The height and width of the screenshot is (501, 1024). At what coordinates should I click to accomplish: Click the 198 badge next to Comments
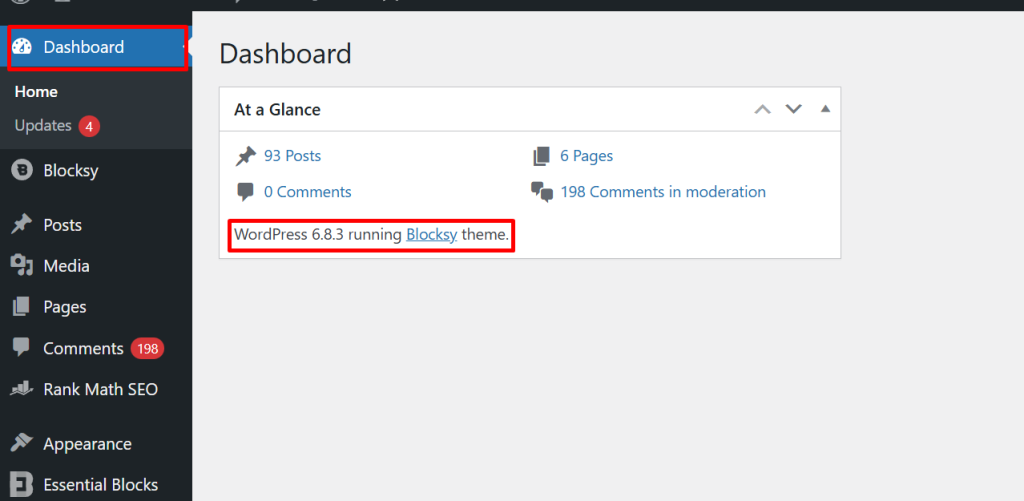147,349
